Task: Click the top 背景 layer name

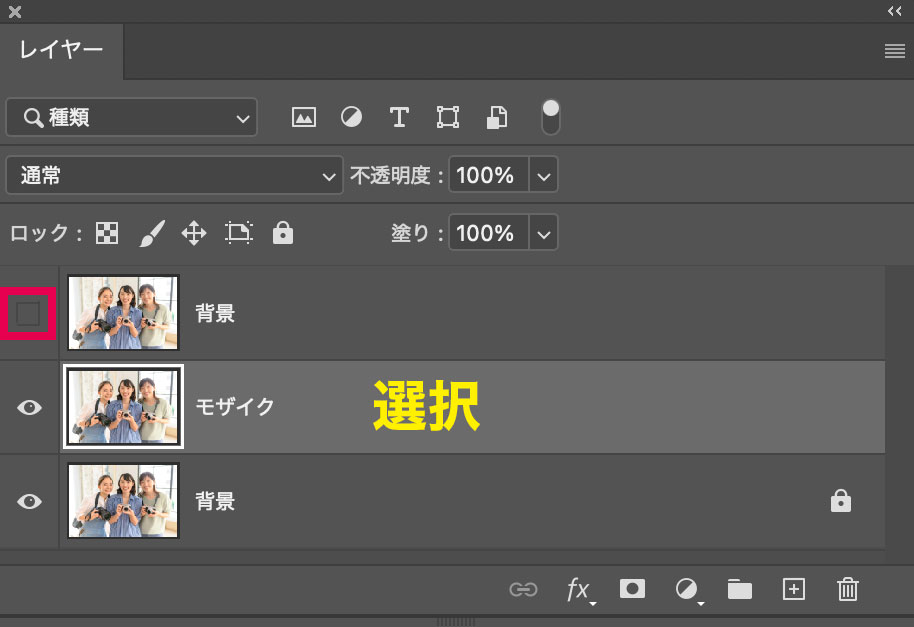Action: [x=215, y=313]
